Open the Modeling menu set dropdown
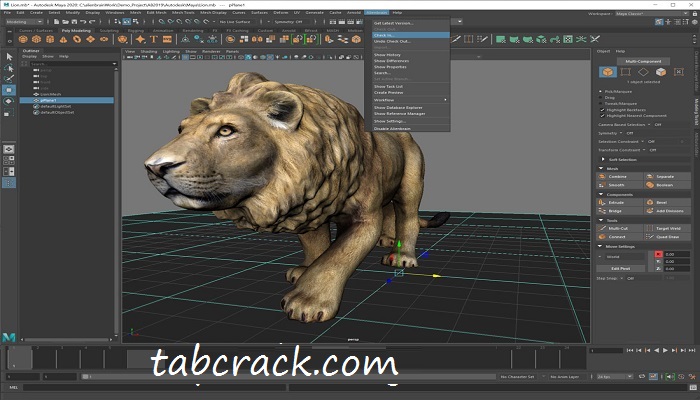This screenshot has height=400, width=700. (24, 21)
